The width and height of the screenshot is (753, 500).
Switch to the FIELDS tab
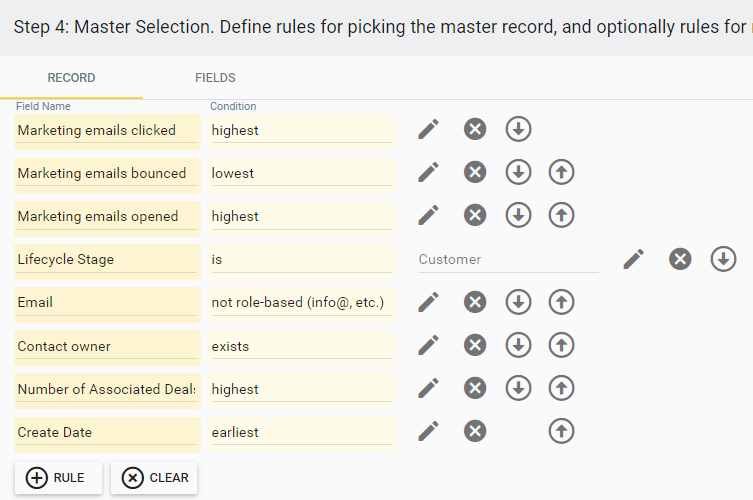click(215, 78)
